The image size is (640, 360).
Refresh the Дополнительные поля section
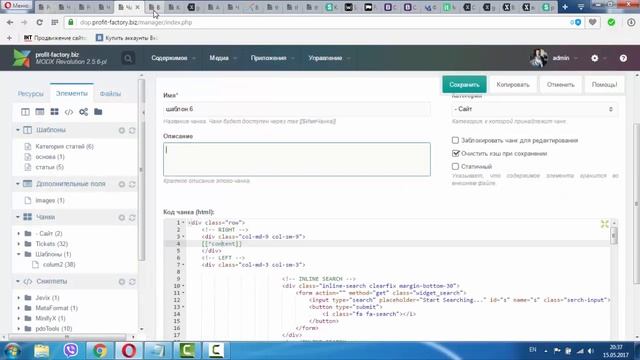coord(132,184)
